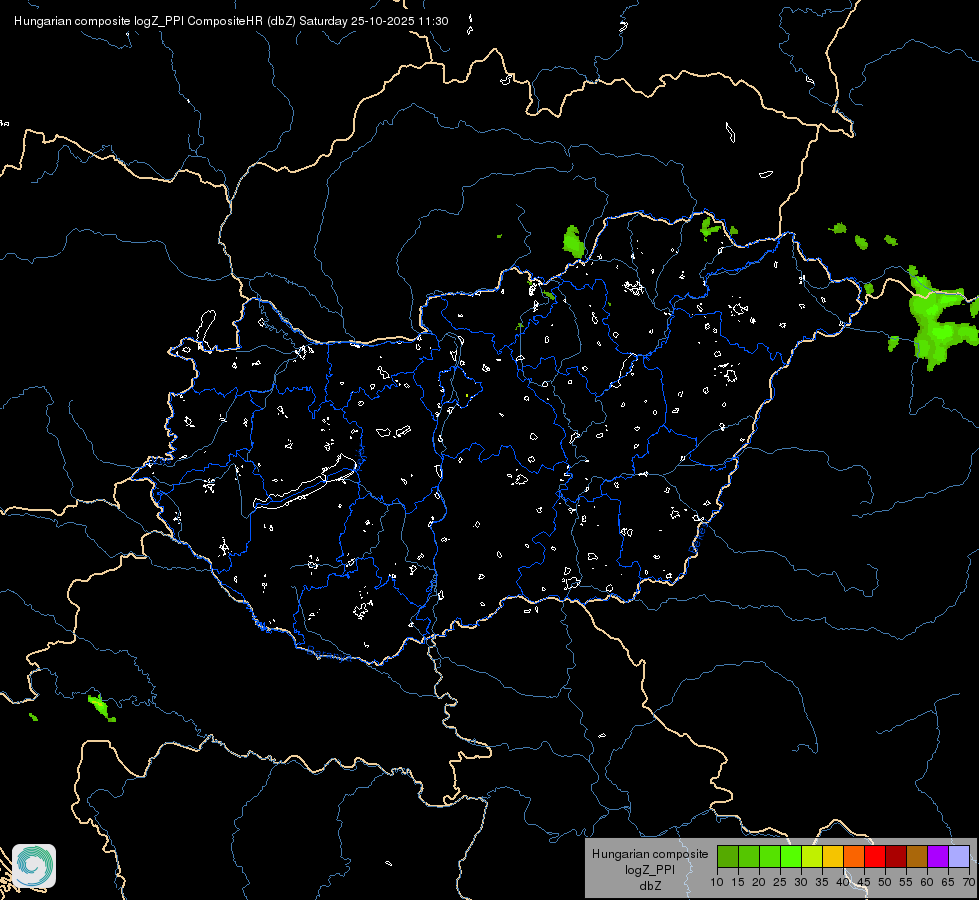Click the legend scale value '65'
The height and width of the screenshot is (900, 979).
pyautogui.click(x=948, y=882)
